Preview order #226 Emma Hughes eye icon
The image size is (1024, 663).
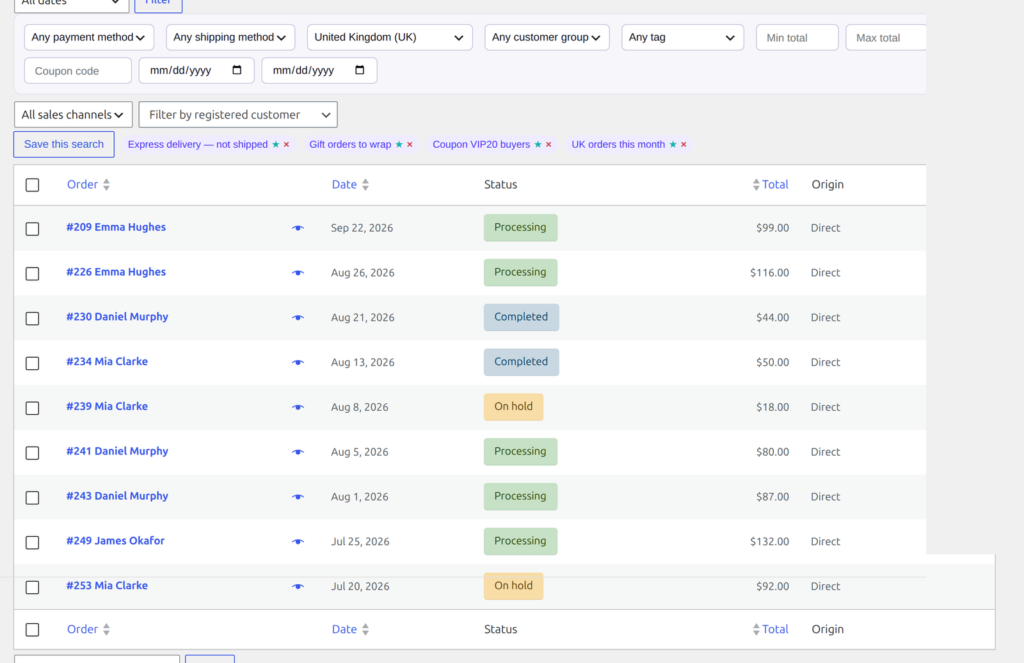(298, 272)
